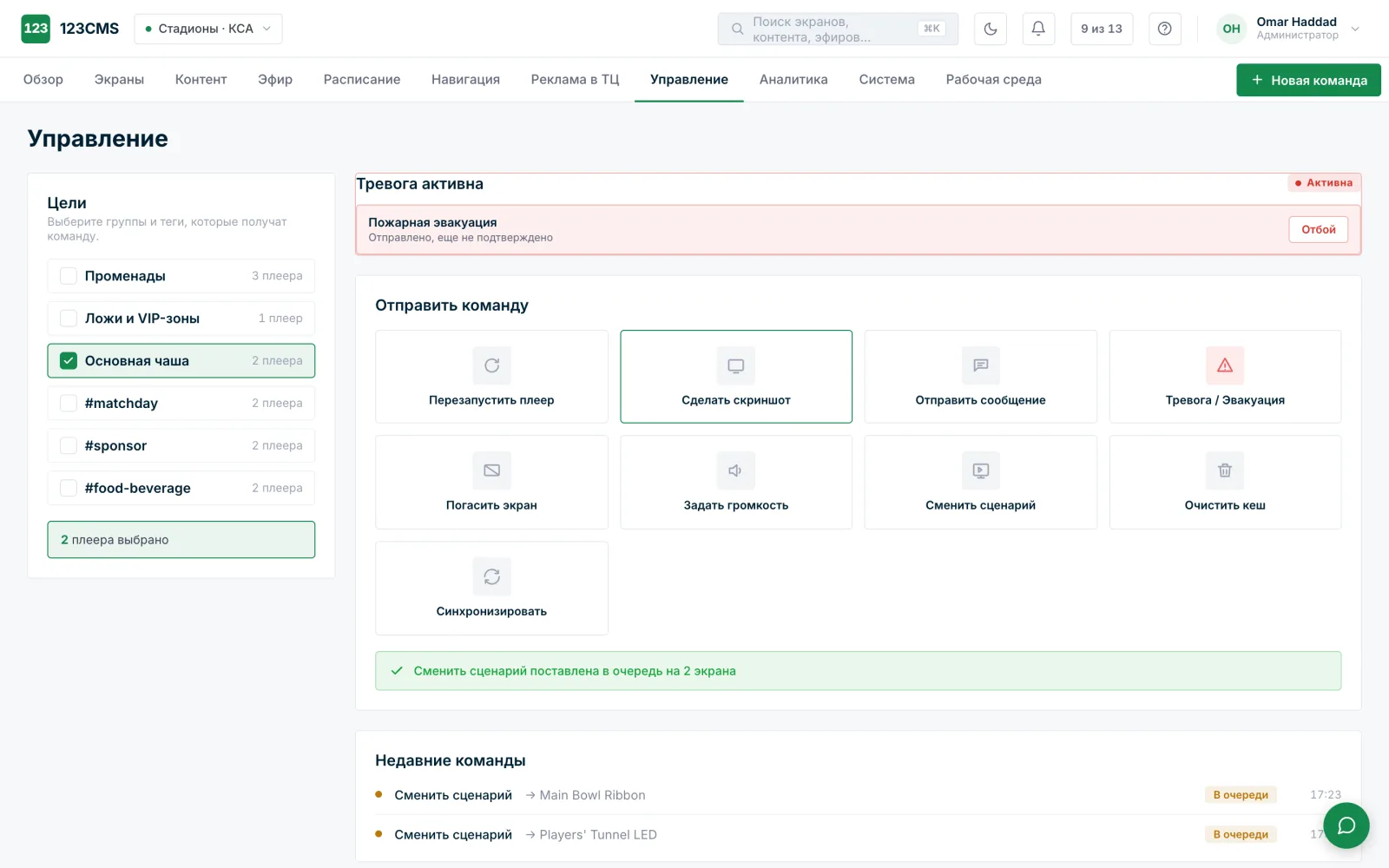Open the Аналитика tab
Image resolution: width=1389 pixels, height=868 pixels.
pyautogui.click(x=793, y=80)
